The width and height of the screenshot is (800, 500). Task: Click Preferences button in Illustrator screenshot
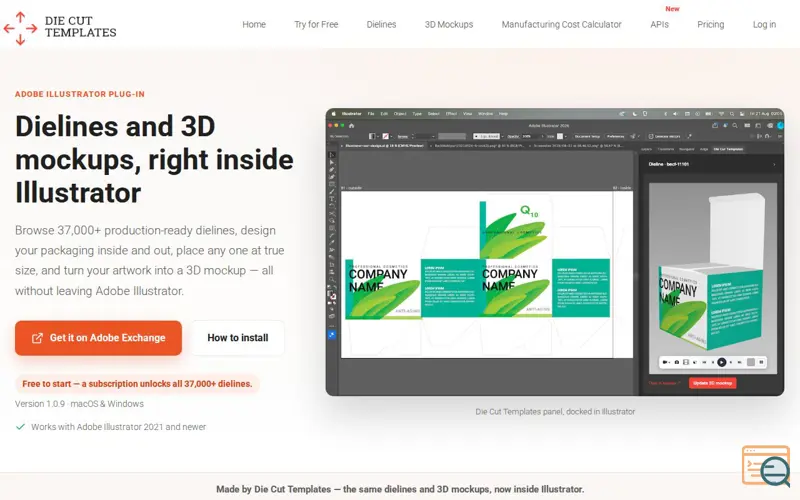[615, 136]
